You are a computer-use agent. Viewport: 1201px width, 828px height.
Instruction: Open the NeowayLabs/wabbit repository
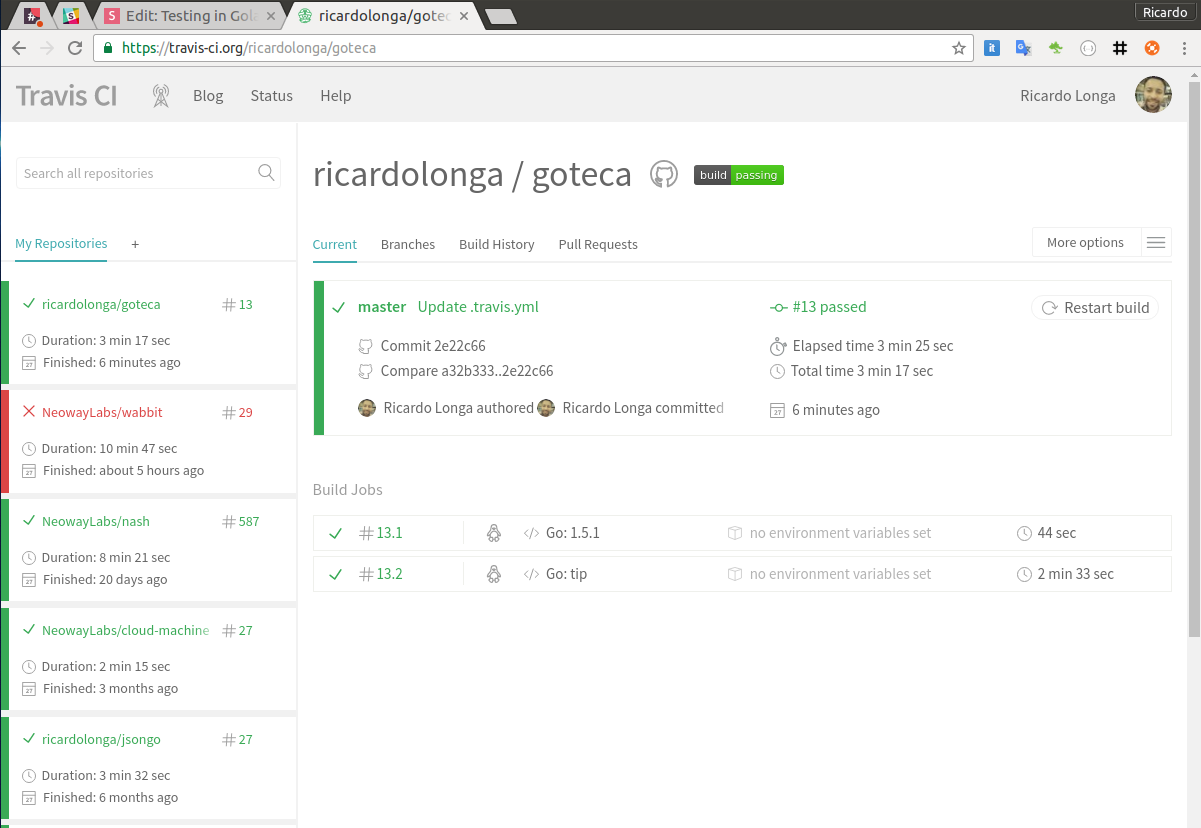102,412
